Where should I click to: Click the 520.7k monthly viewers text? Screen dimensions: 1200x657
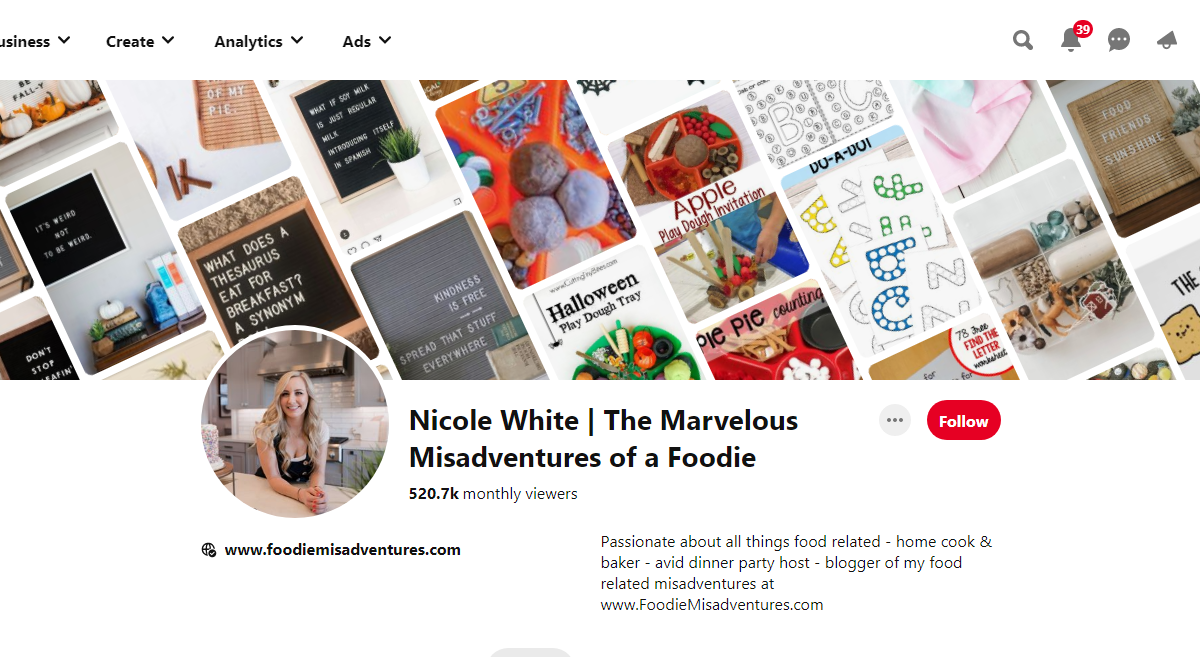click(493, 494)
